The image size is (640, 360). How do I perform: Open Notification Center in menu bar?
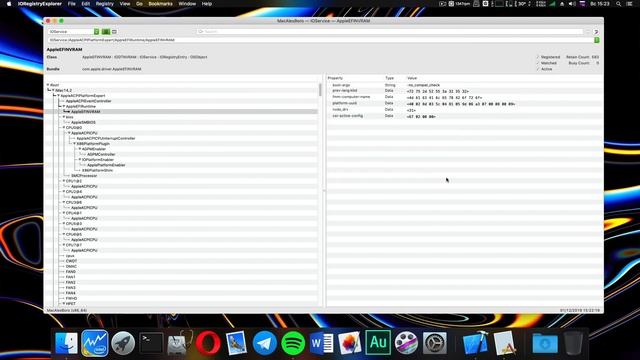pyautogui.click(x=630, y=4)
